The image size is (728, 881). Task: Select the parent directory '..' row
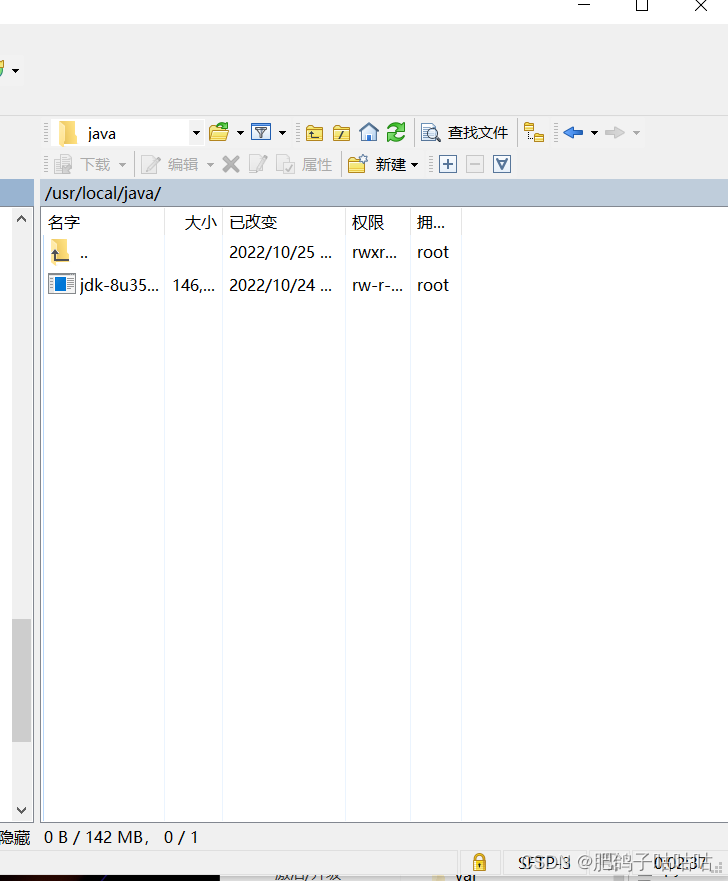coord(252,253)
